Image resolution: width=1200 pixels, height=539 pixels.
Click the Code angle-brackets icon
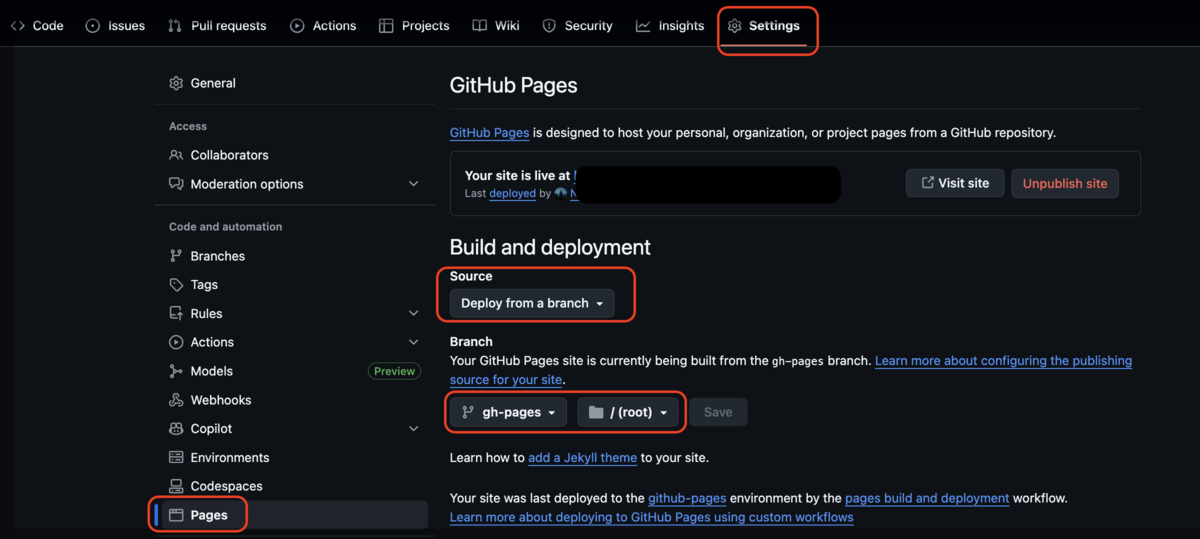point(18,26)
